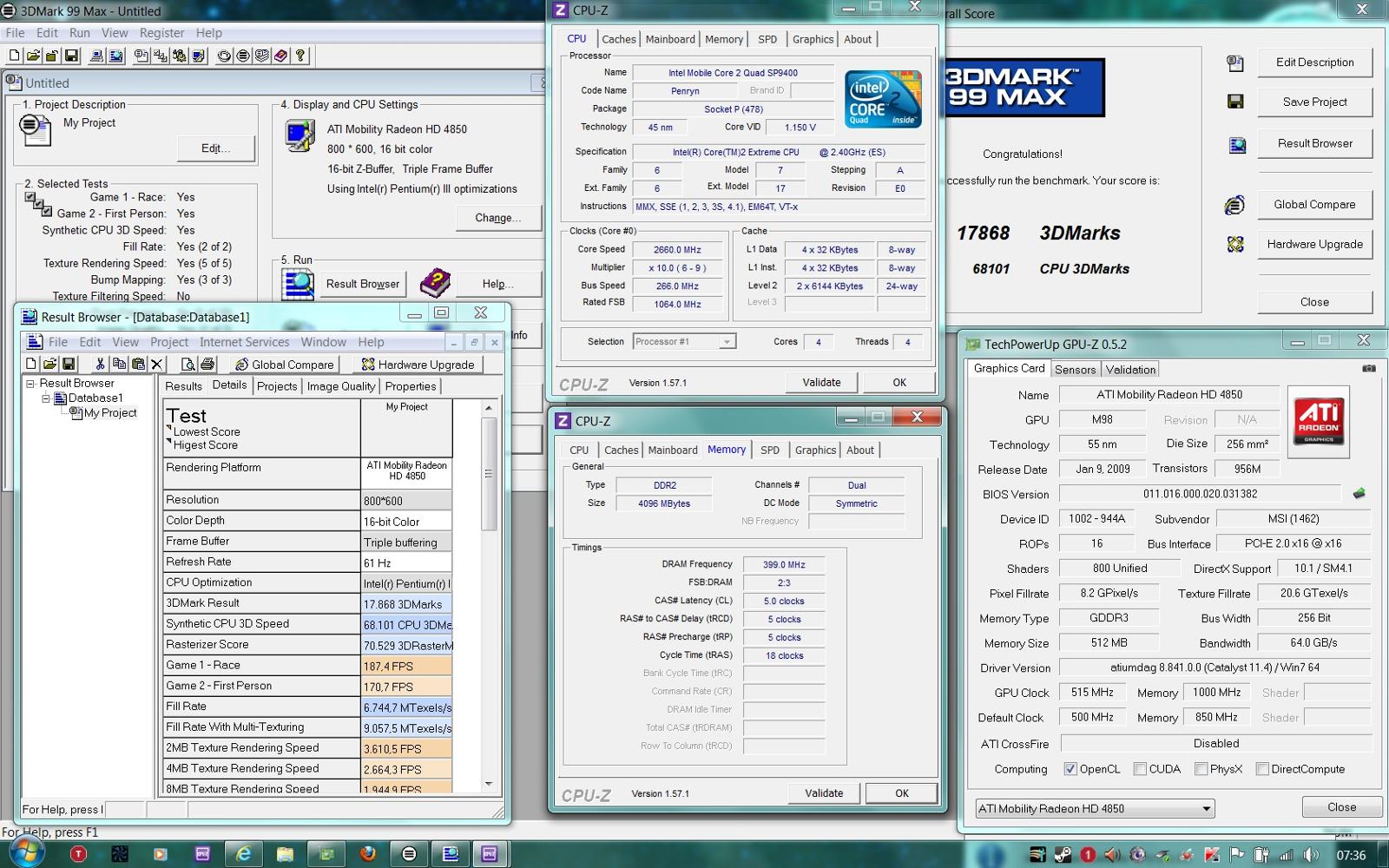Click the purple help book toolbar icon
1389x868 pixels.
(280, 56)
